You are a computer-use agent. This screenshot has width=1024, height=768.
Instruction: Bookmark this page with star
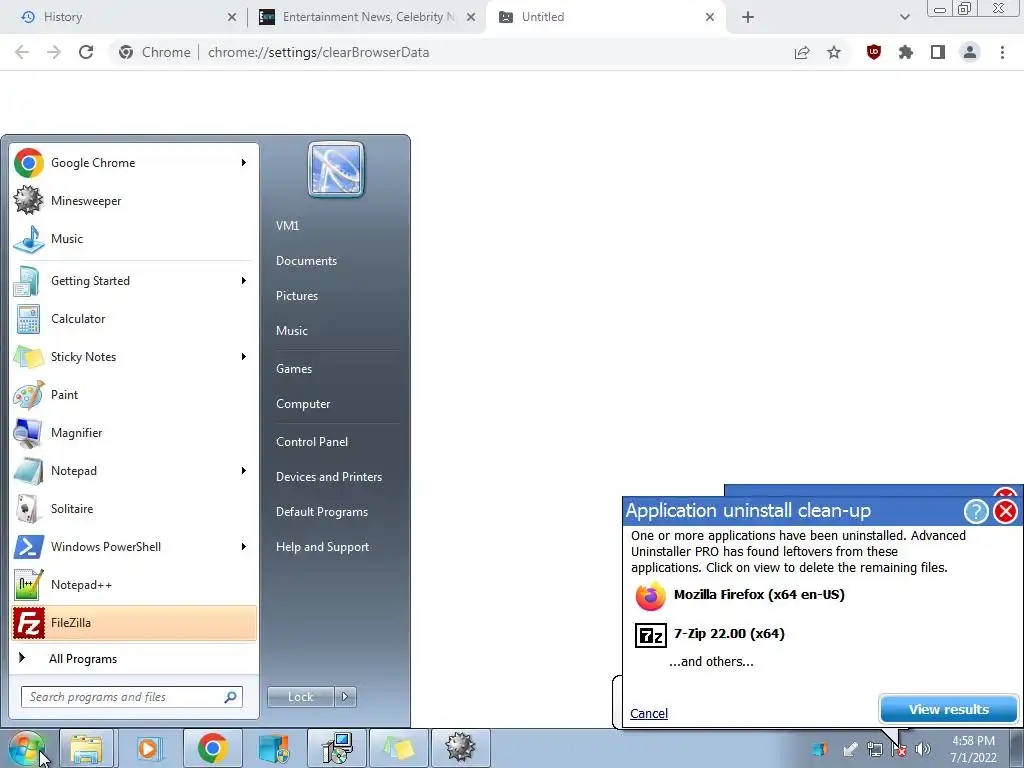point(834,52)
